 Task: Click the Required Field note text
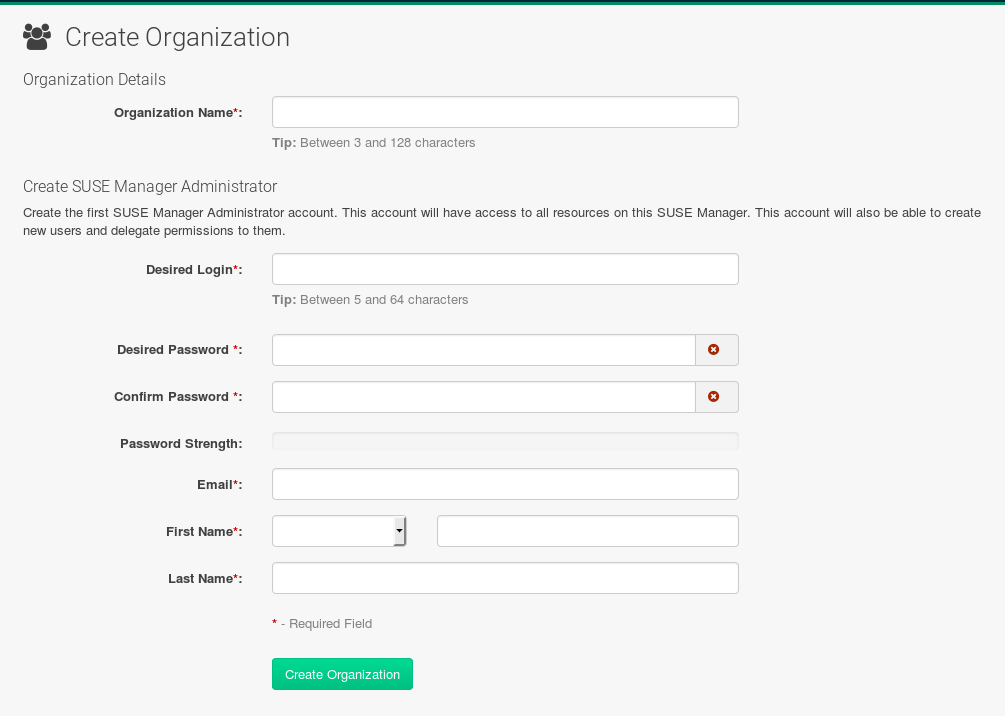coord(322,623)
